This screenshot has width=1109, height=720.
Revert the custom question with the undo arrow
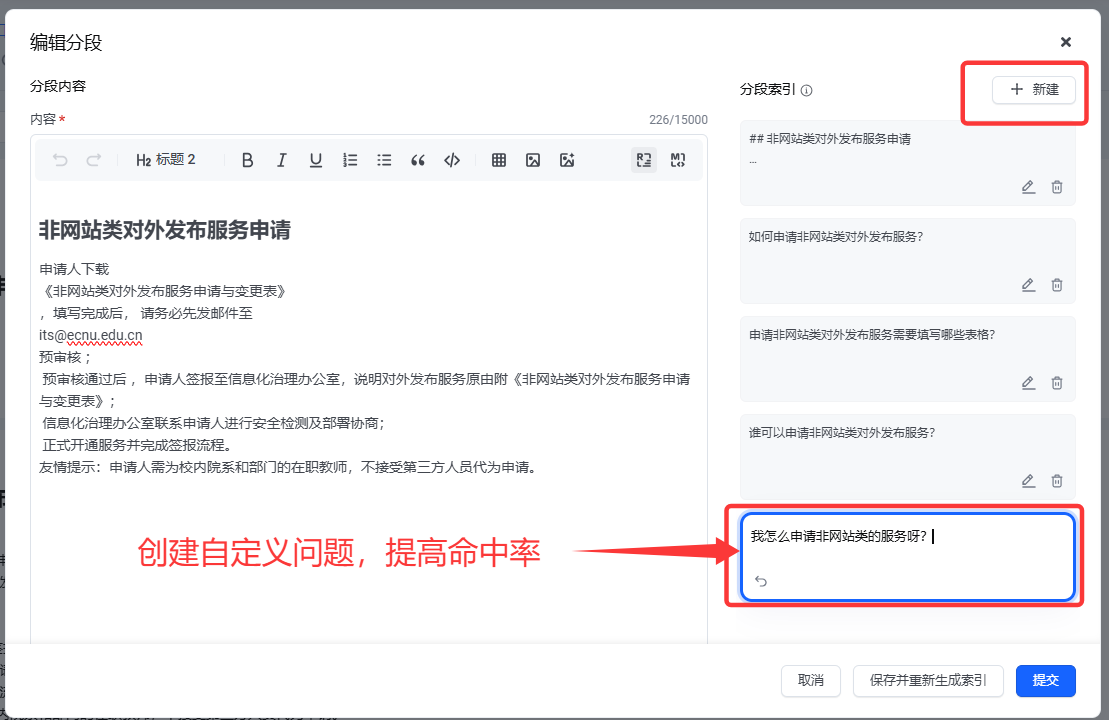(761, 581)
